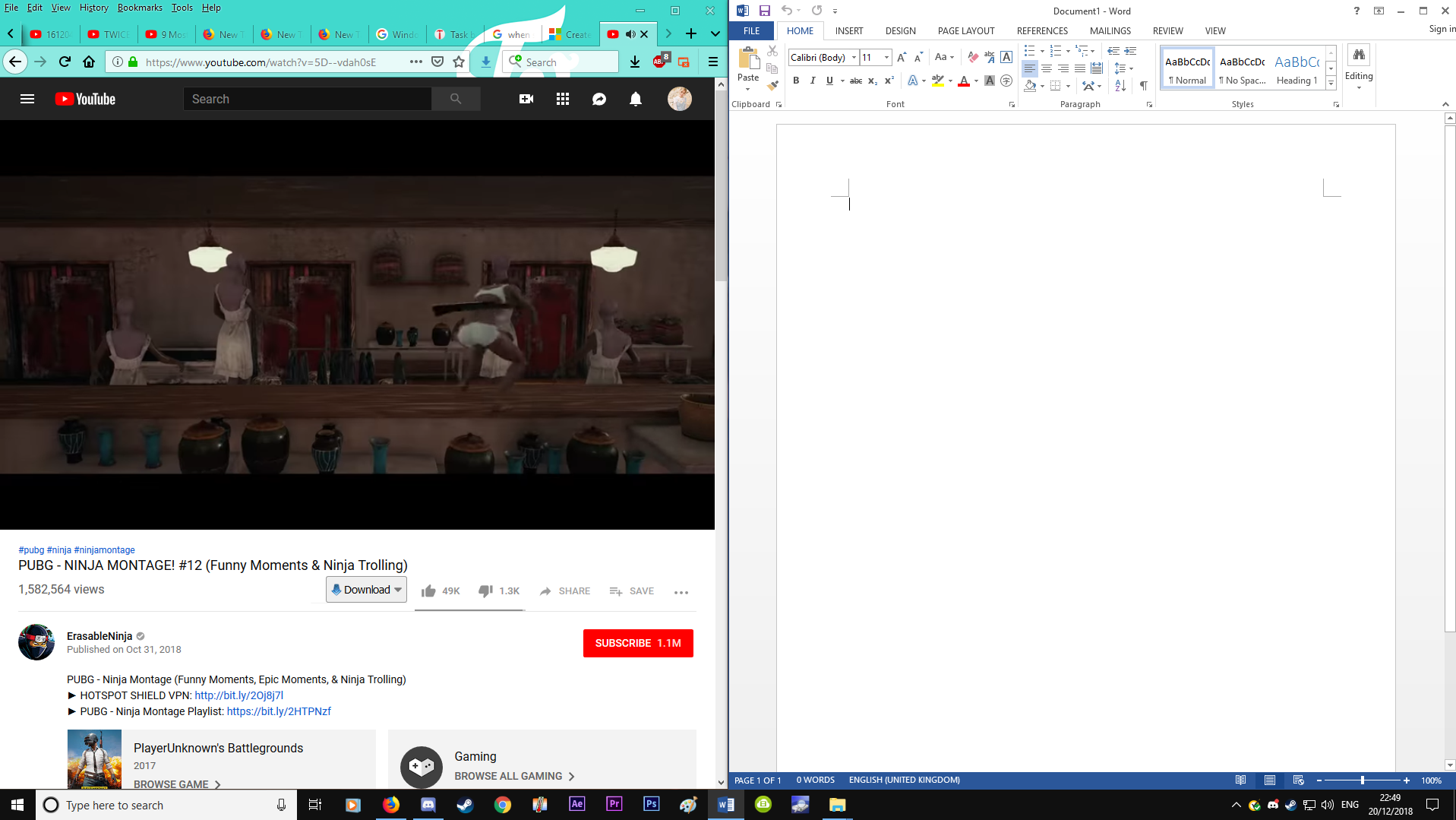Open the Bookmarks menu in Firefox
Viewport: 1456px width, 820px height.
tap(140, 8)
